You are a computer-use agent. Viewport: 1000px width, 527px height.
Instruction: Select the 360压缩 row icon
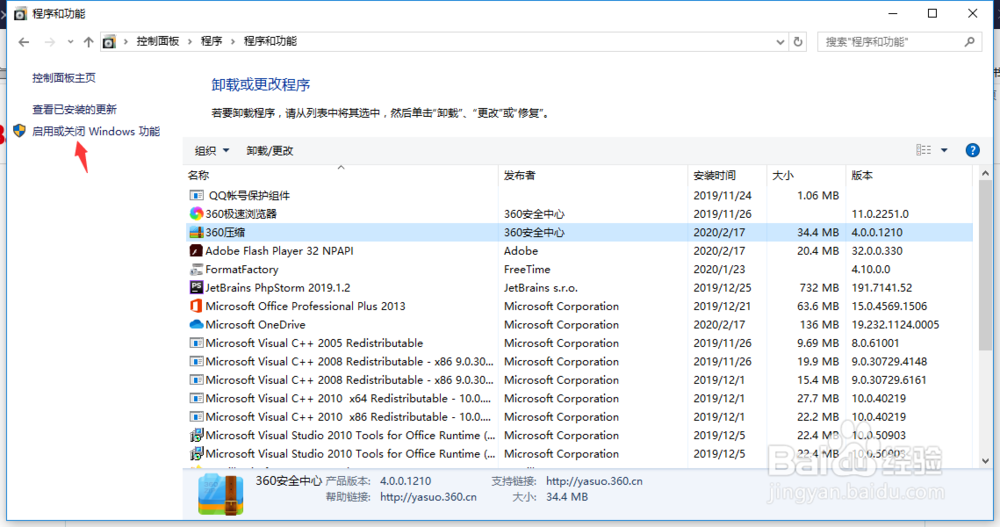pyautogui.click(x=196, y=232)
